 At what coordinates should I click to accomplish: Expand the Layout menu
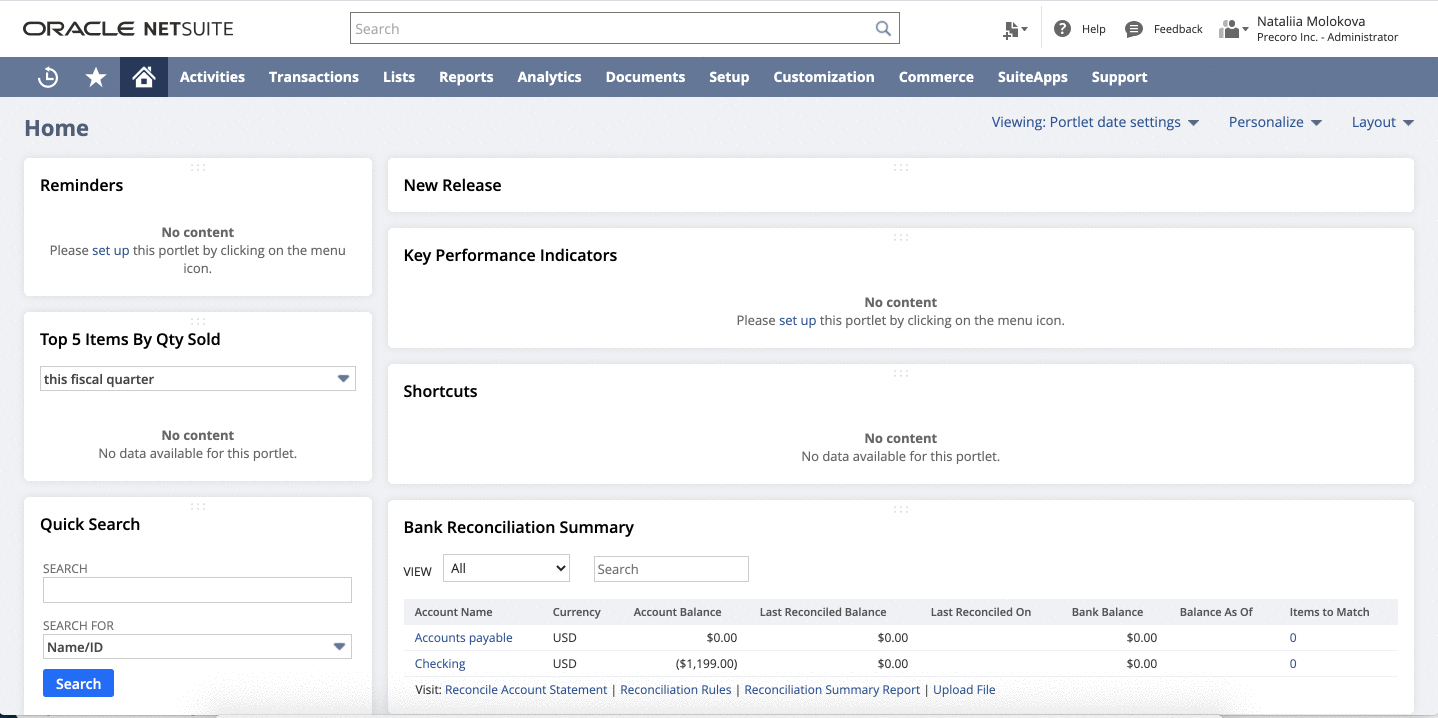tap(1381, 121)
